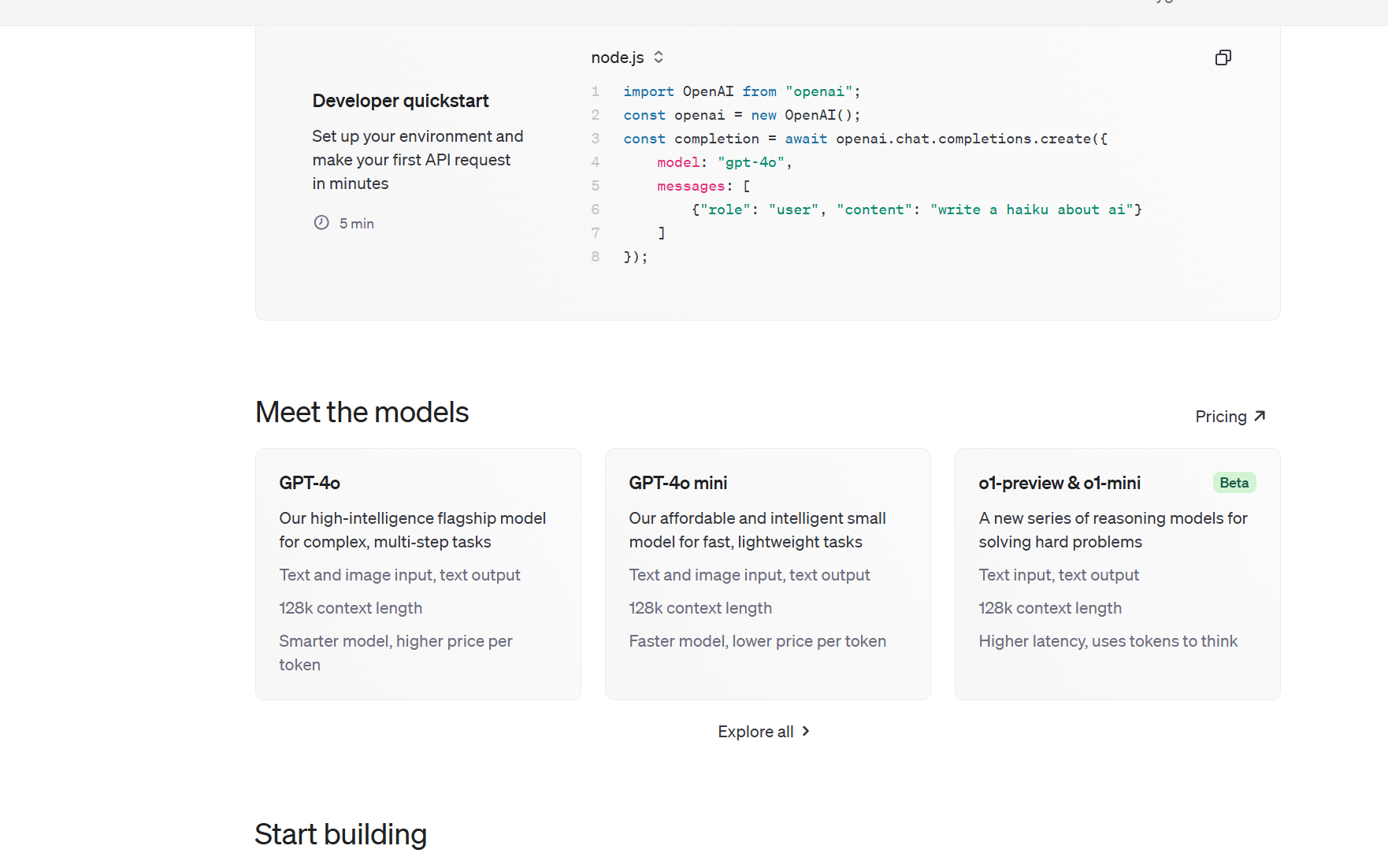The image size is (1388, 868).
Task: Open the o1-preview & o1-mini card
Action: pyautogui.click(x=1118, y=574)
